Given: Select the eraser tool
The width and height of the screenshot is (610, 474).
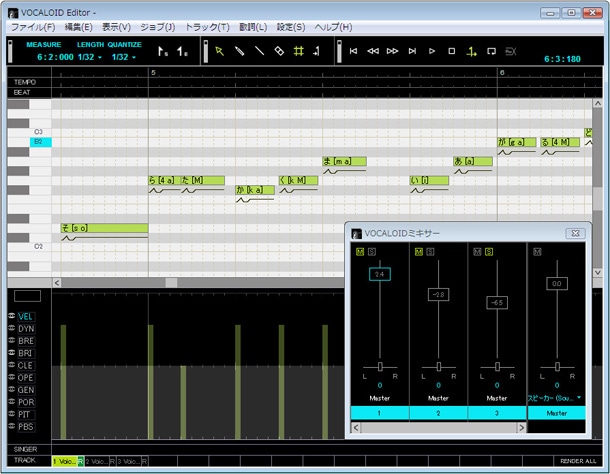Looking at the screenshot, I should point(278,50).
